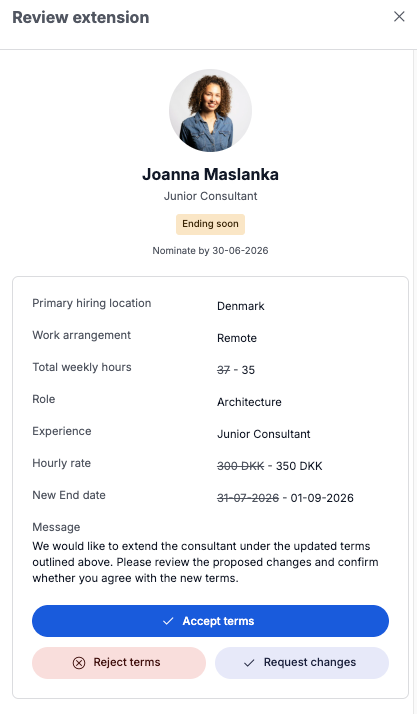
Task: Click the Architecture role value
Action: tap(249, 402)
